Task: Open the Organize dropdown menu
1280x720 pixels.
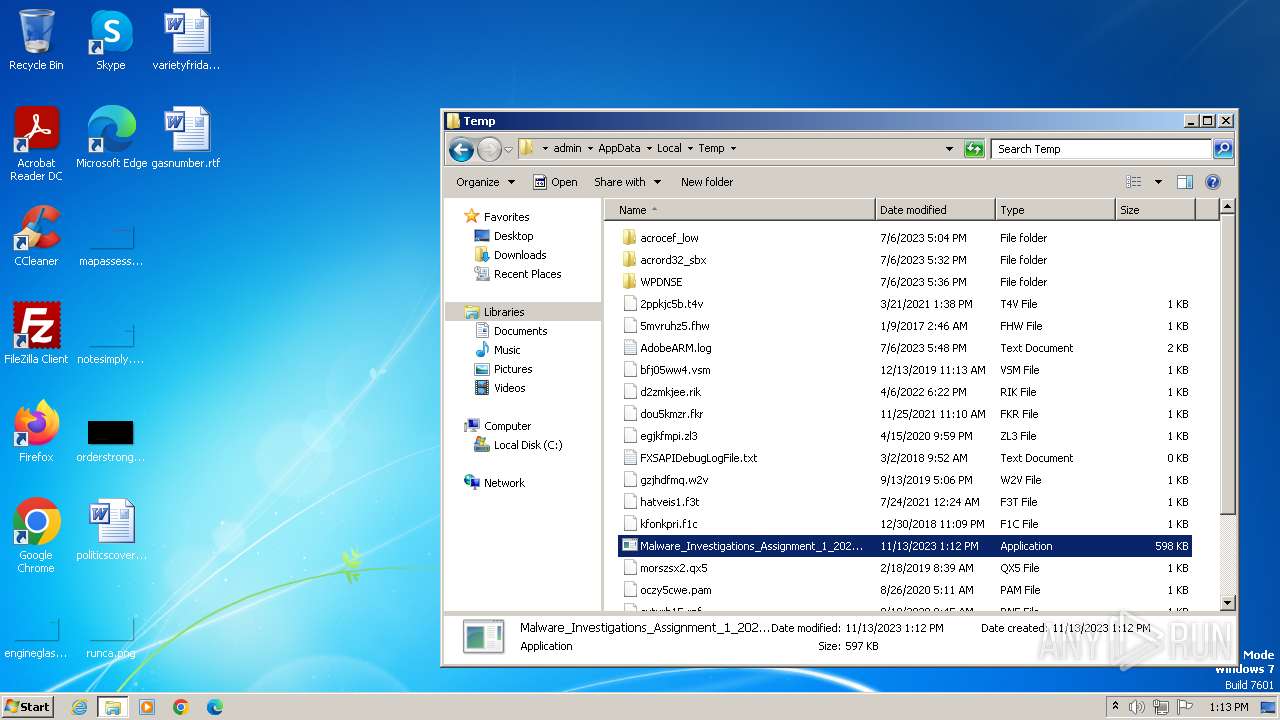Action: (x=485, y=182)
